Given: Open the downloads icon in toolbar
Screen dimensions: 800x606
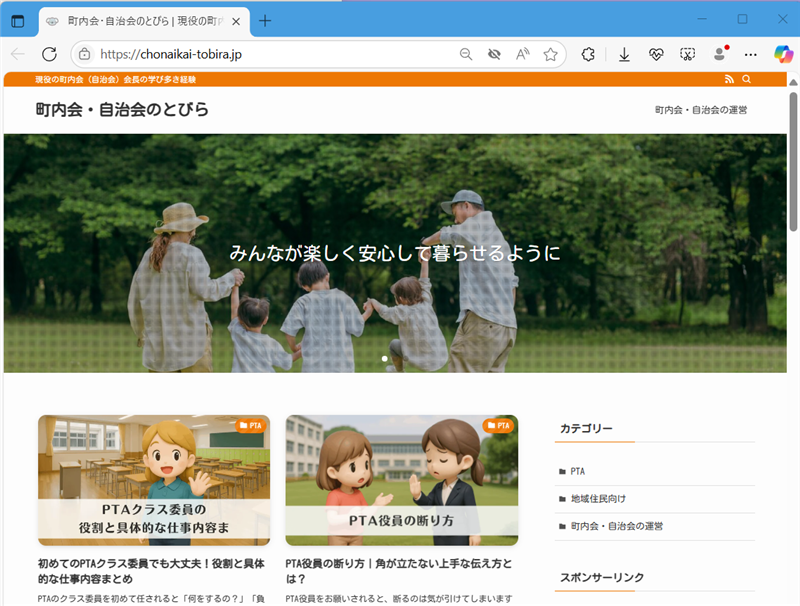Looking at the screenshot, I should (x=624, y=55).
